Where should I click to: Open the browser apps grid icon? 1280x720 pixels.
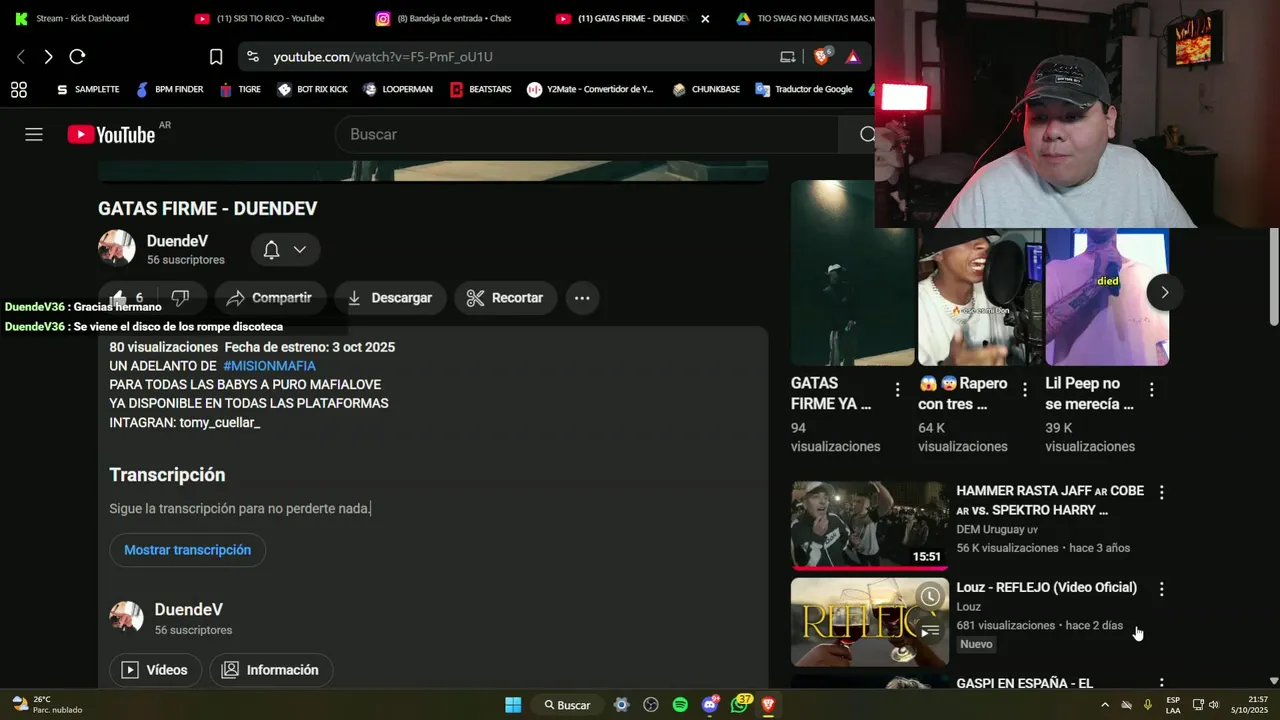click(x=19, y=89)
